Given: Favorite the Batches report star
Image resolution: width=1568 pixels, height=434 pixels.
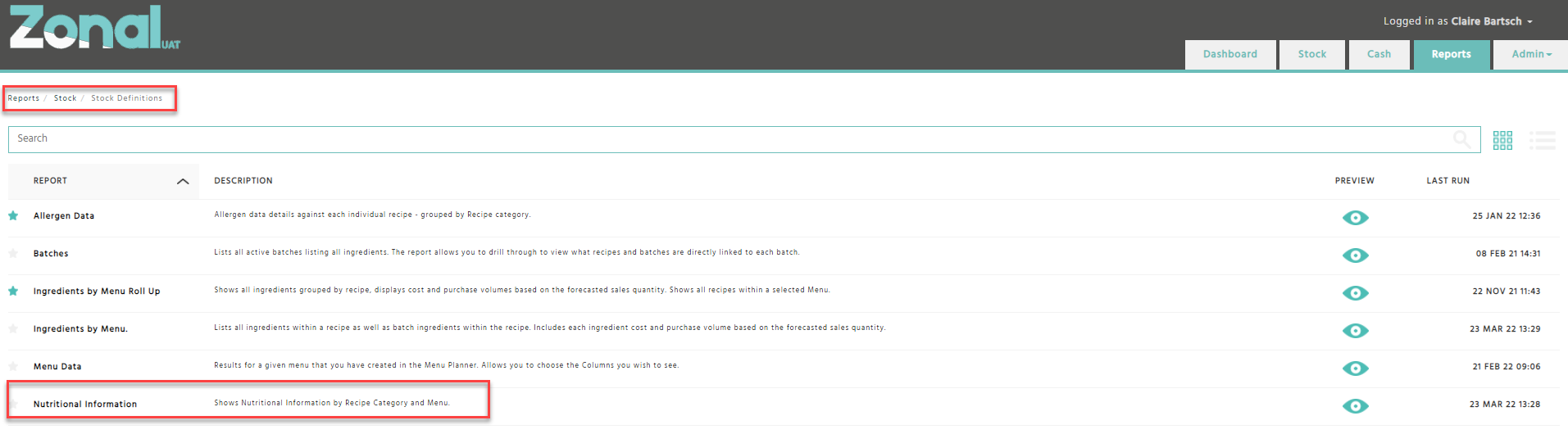Looking at the screenshot, I should (13, 254).
